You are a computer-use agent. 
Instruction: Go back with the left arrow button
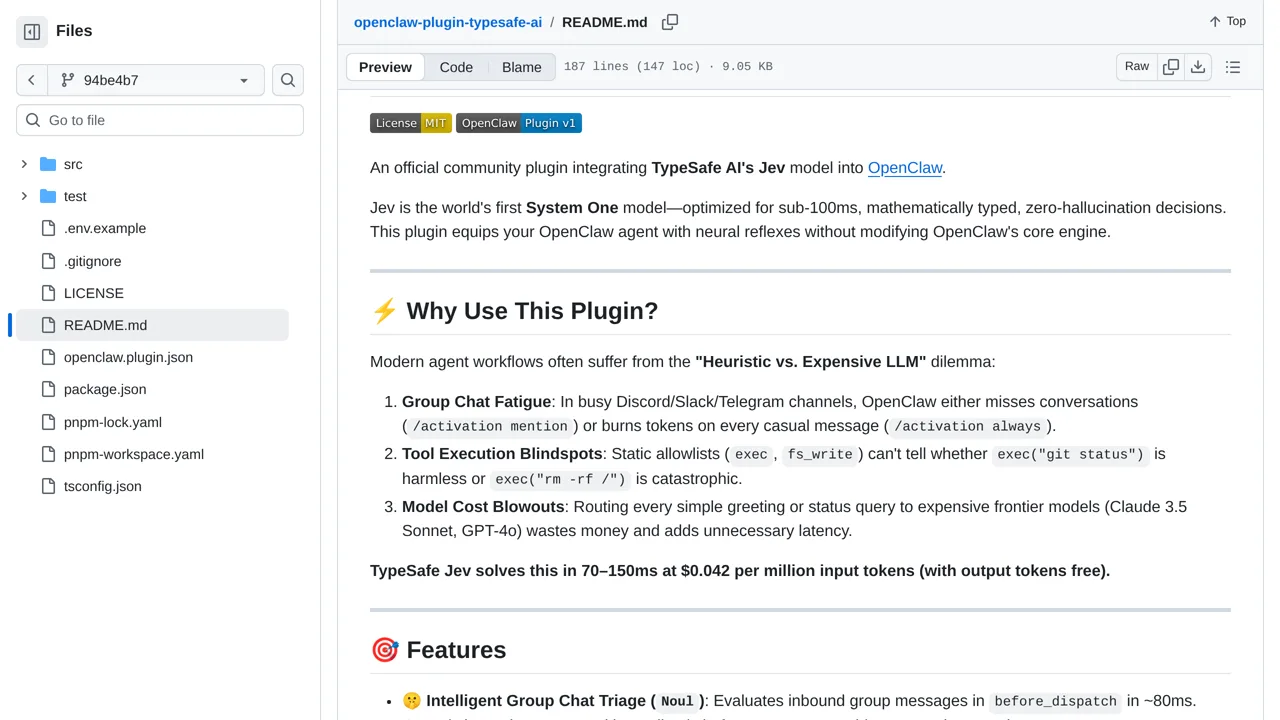click(31, 80)
